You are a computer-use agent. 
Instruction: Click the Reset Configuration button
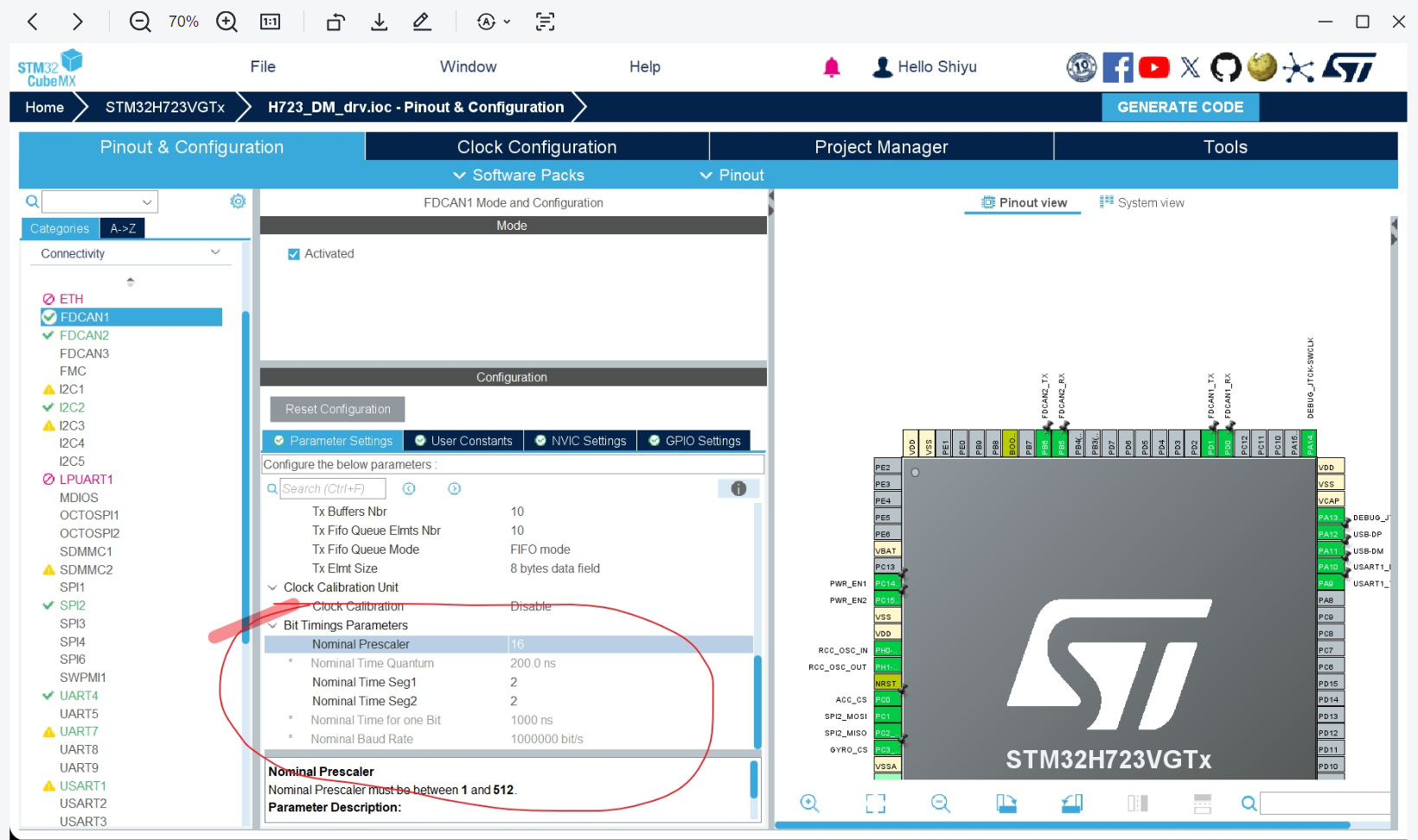pos(338,409)
